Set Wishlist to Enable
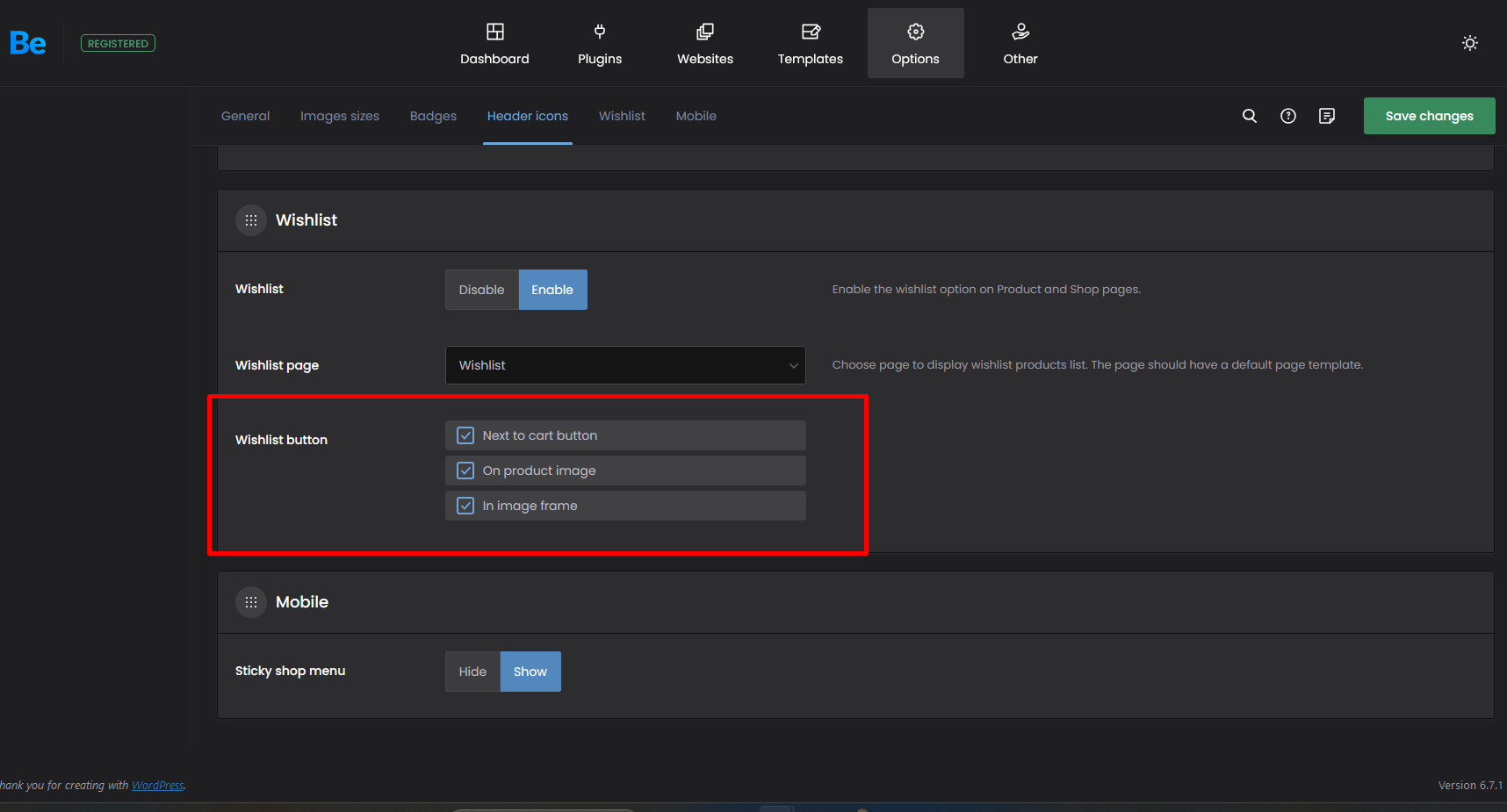1507x812 pixels. tap(553, 290)
